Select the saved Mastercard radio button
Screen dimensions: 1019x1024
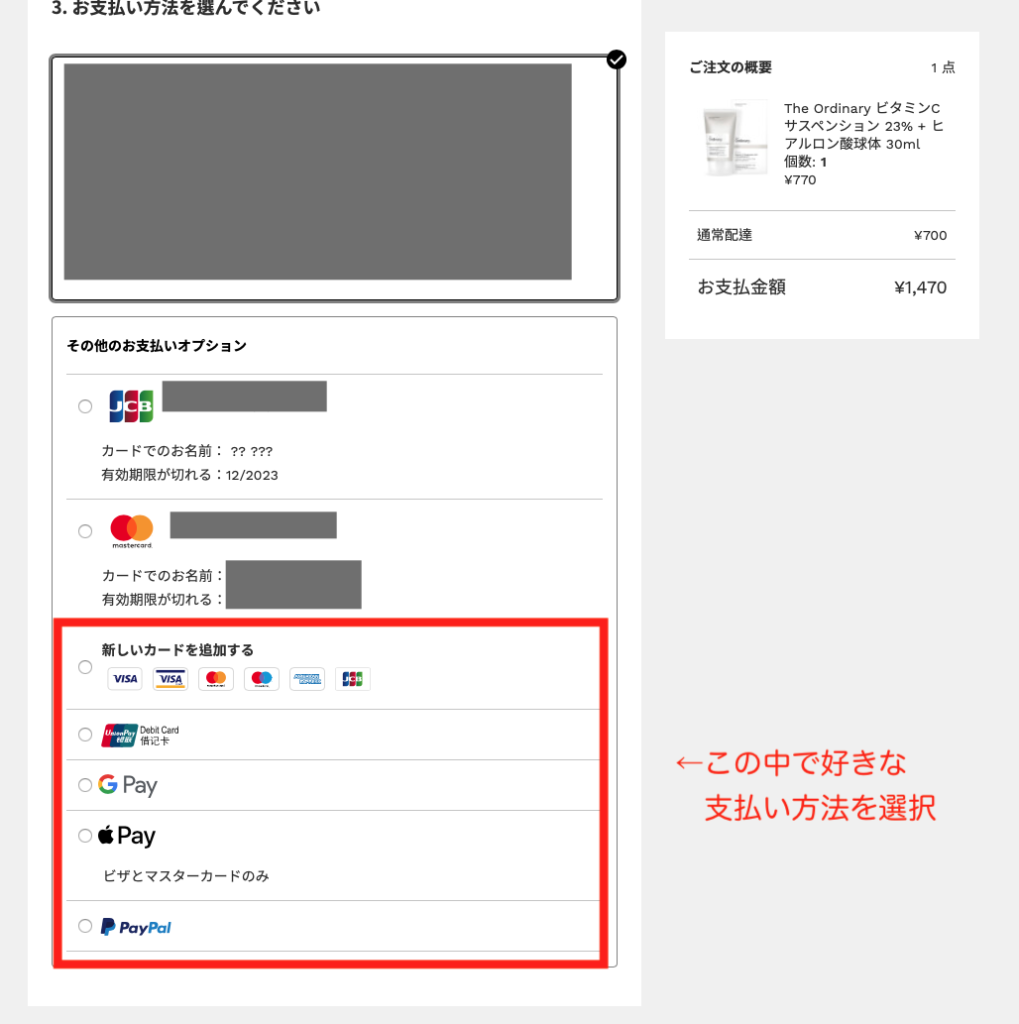(85, 531)
